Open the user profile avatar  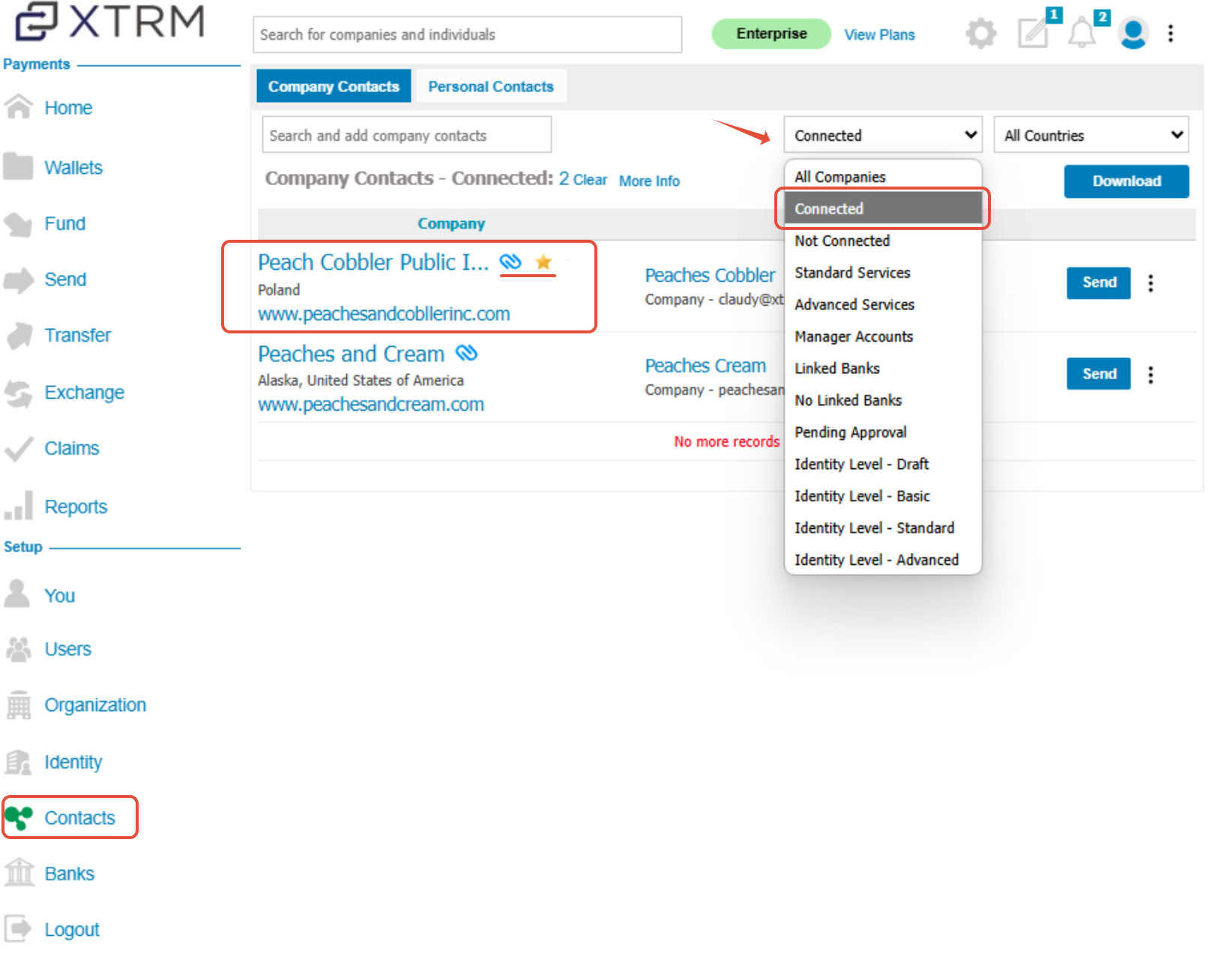(x=1133, y=34)
